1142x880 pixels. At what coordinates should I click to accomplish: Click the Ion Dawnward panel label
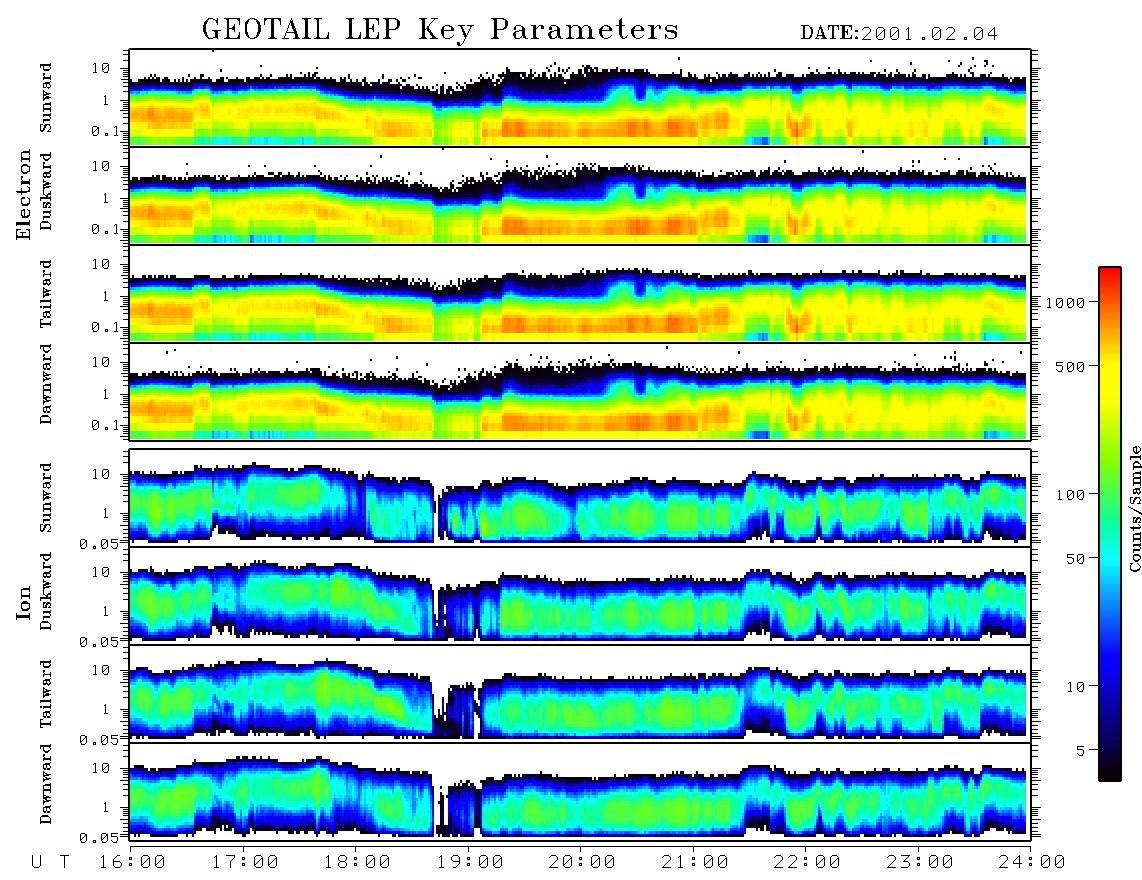tap(46, 783)
